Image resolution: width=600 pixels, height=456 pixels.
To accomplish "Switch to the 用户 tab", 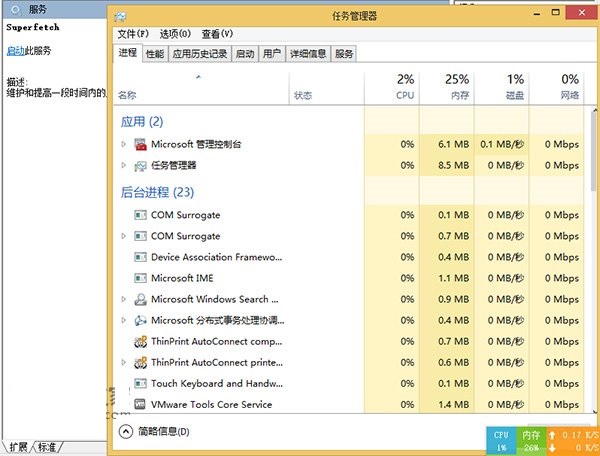I will pyautogui.click(x=272, y=54).
